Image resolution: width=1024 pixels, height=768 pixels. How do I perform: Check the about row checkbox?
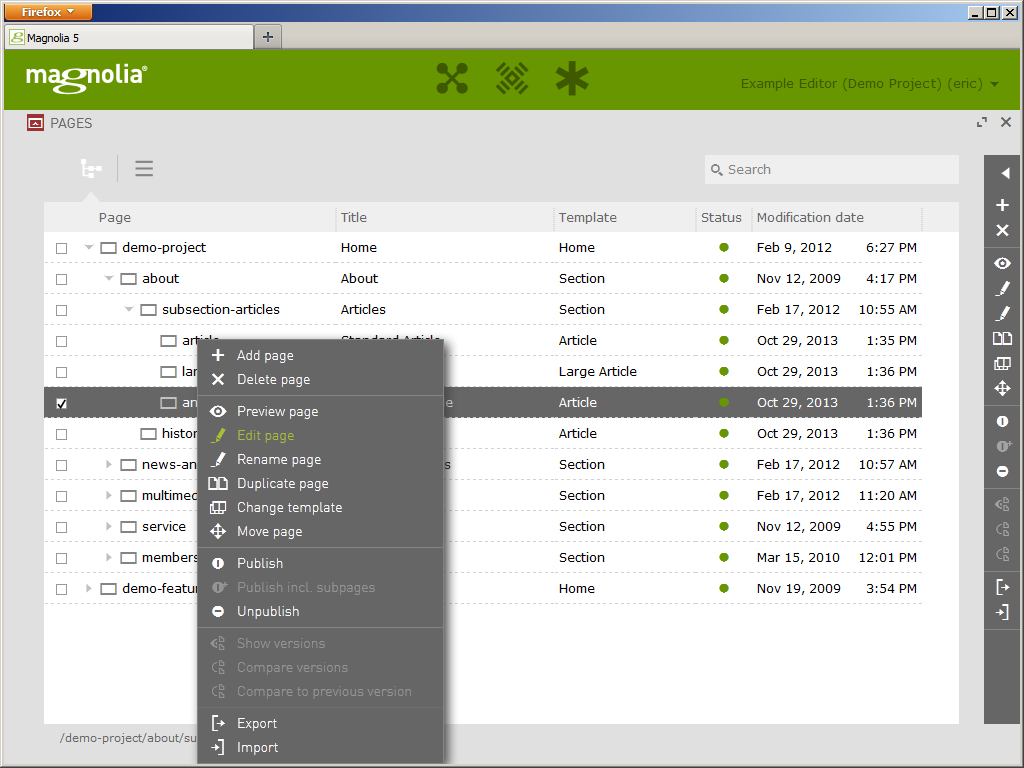pyautogui.click(x=61, y=279)
